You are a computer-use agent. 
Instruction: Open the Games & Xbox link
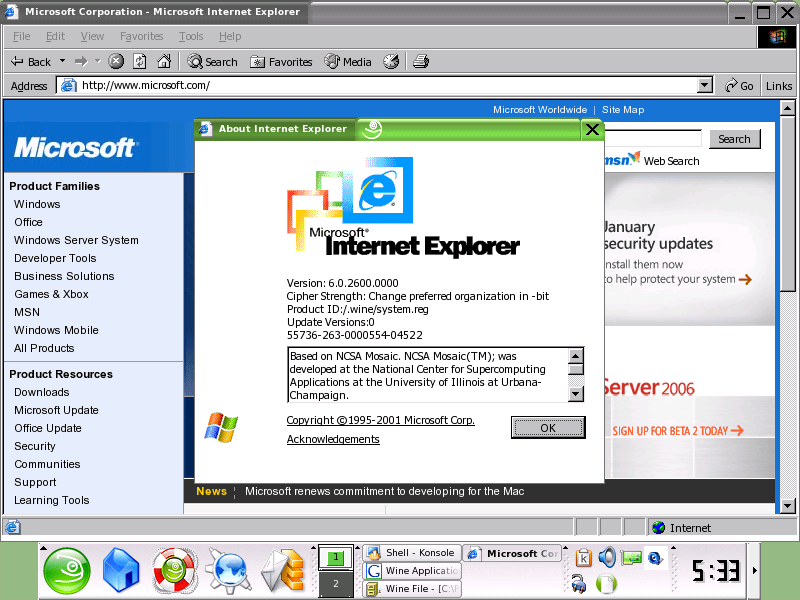[52, 294]
